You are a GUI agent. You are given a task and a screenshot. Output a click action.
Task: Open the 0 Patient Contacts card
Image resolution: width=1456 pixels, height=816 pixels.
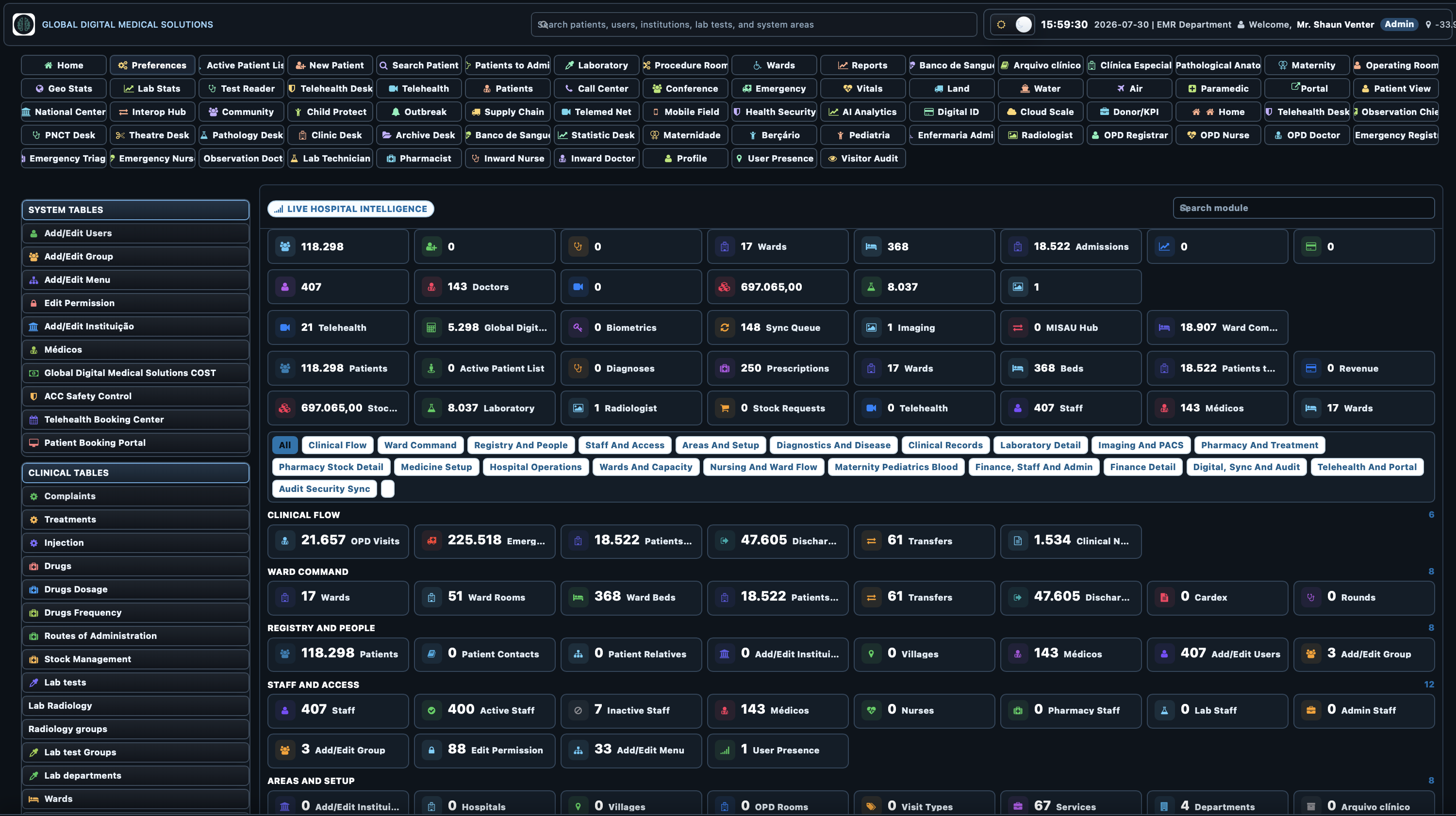click(x=484, y=654)
